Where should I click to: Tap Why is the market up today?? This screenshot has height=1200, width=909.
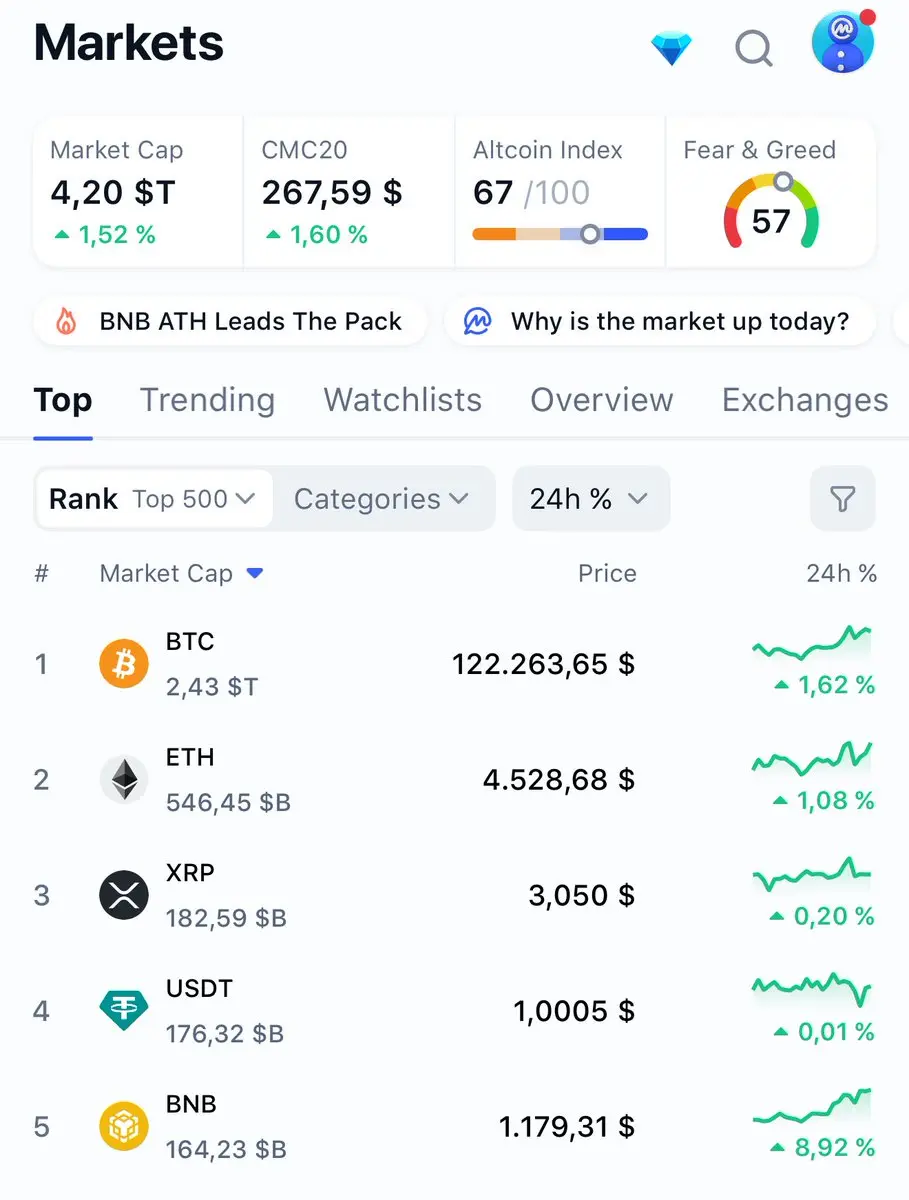click(x=660, y=322)
